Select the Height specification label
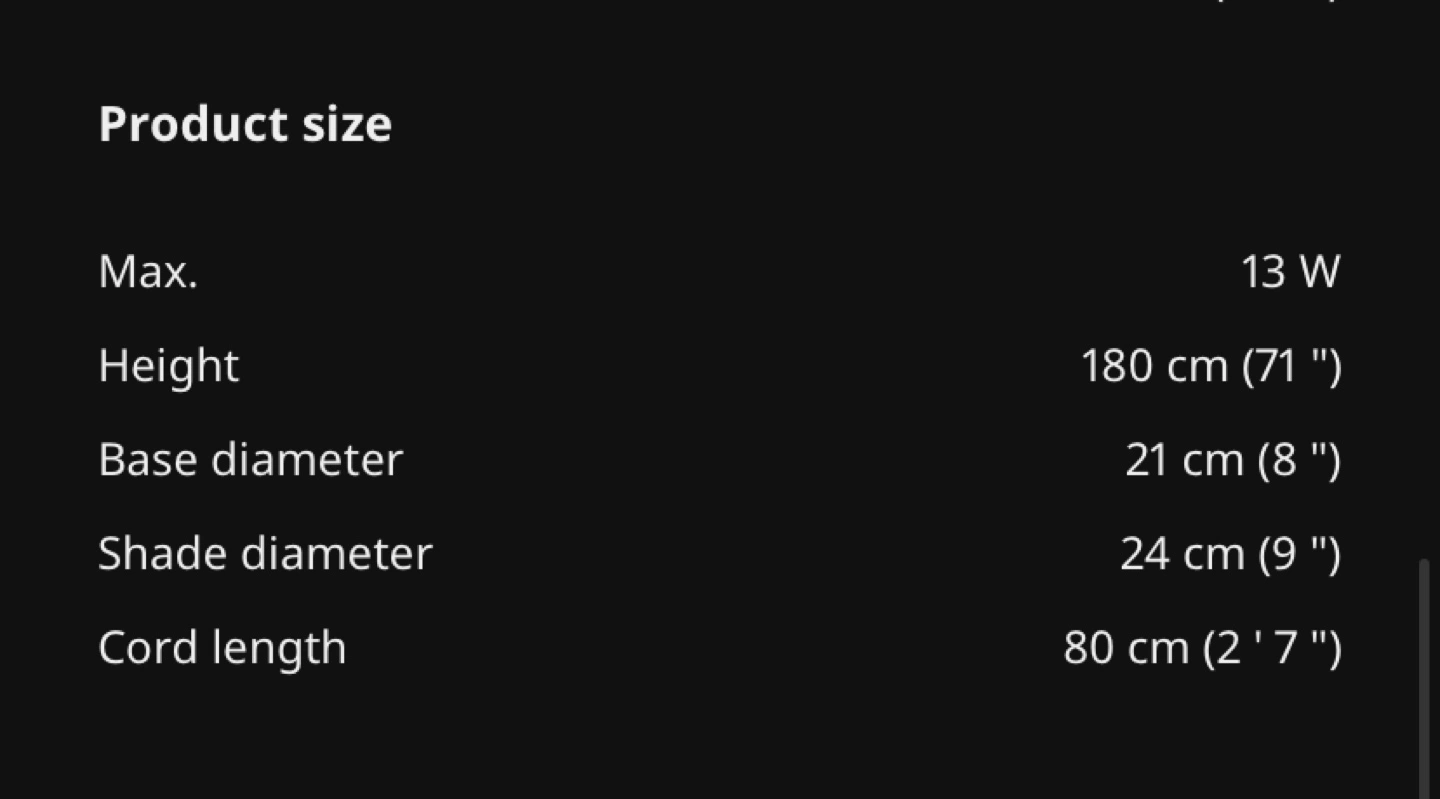 pyautogui.click(x=169, y=366)
